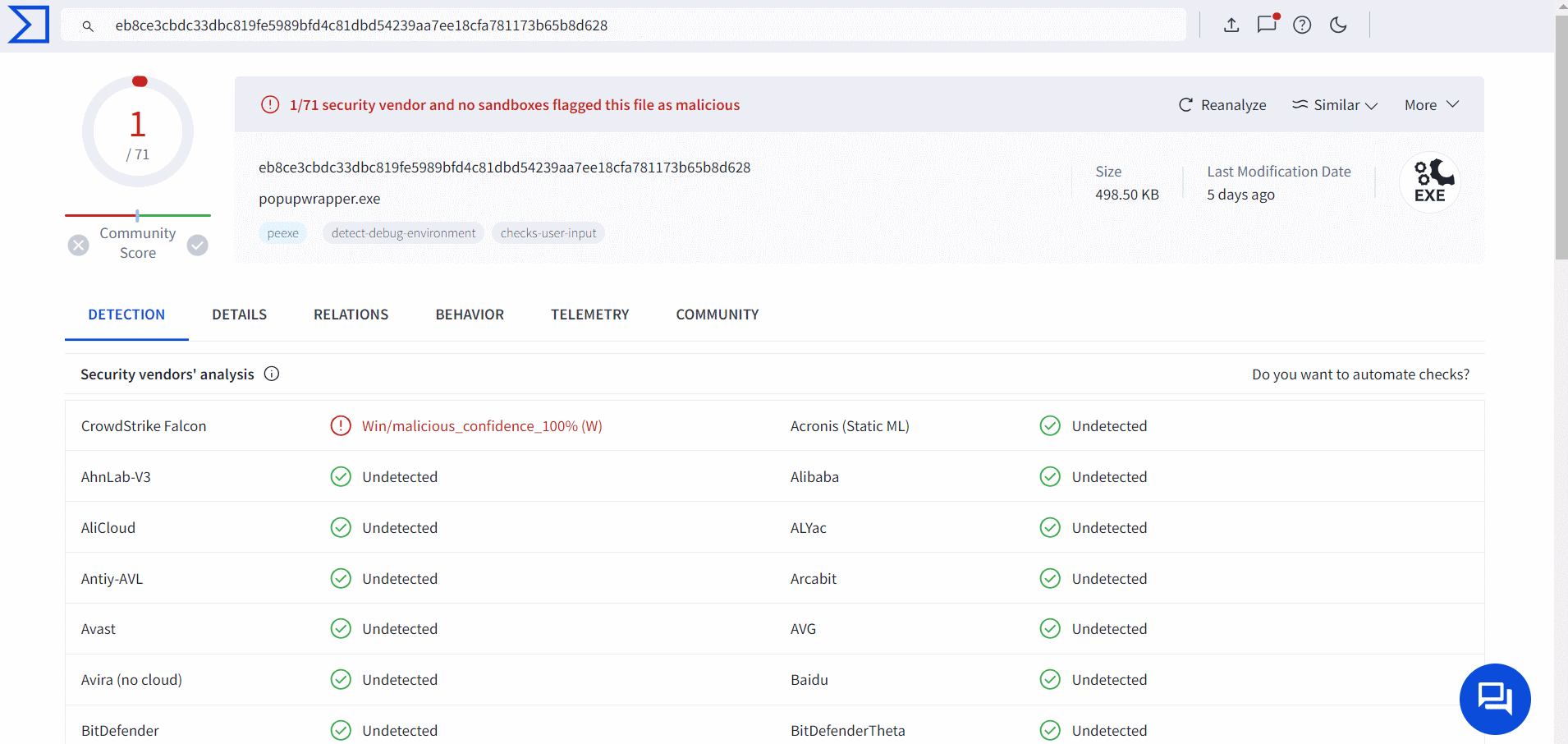Switch to the TELEMETRY tab

(590, 315)
